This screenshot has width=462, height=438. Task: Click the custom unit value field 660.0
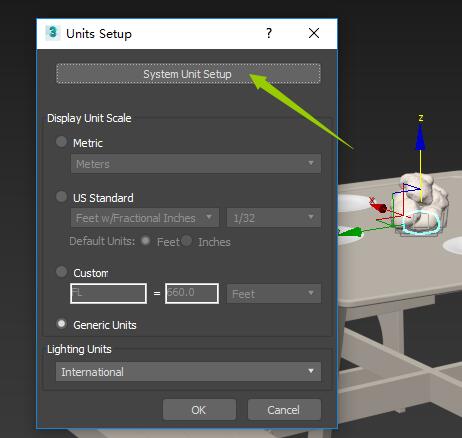click(192, 293)
